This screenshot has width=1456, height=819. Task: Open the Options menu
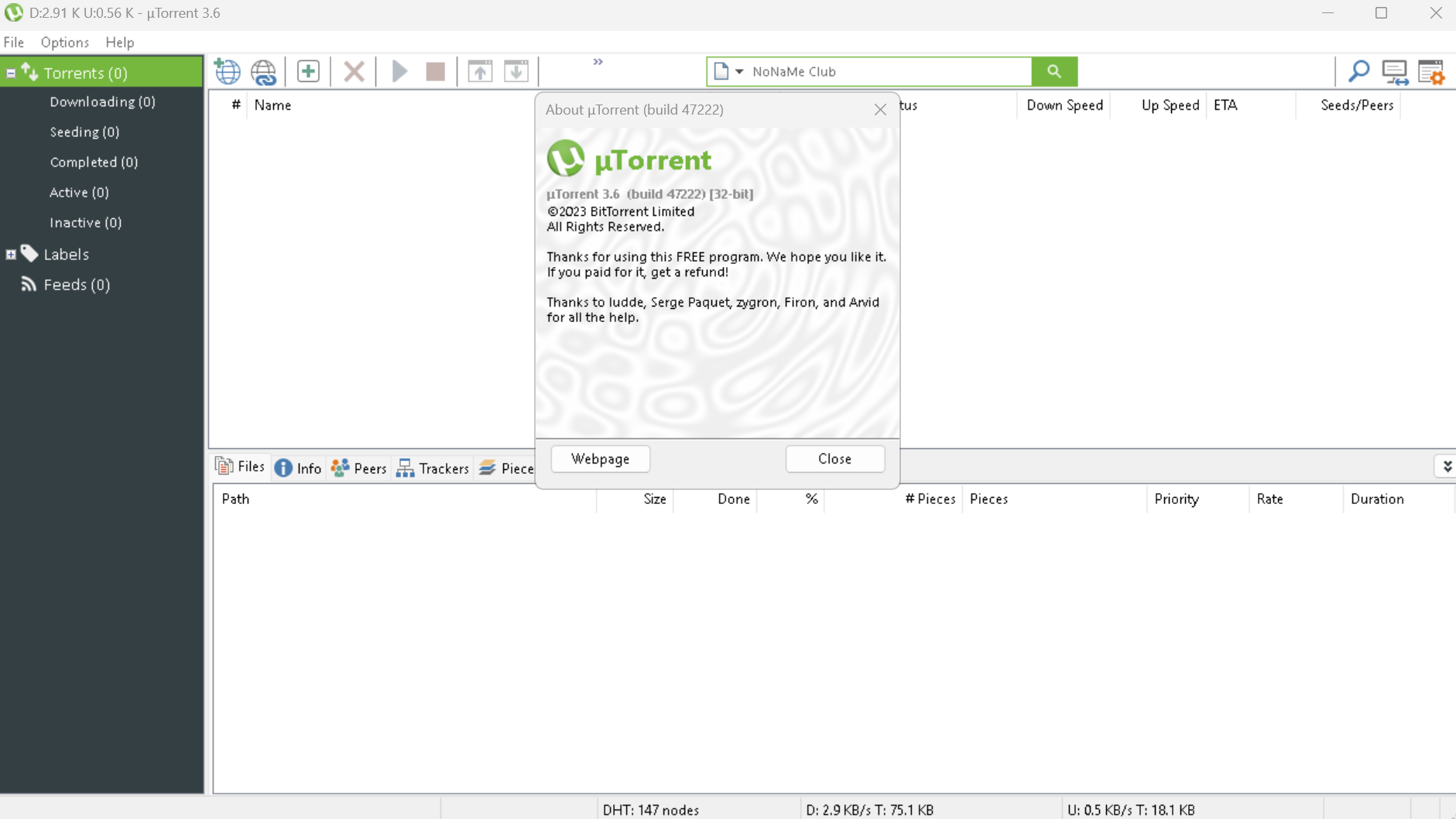[64, 42]
